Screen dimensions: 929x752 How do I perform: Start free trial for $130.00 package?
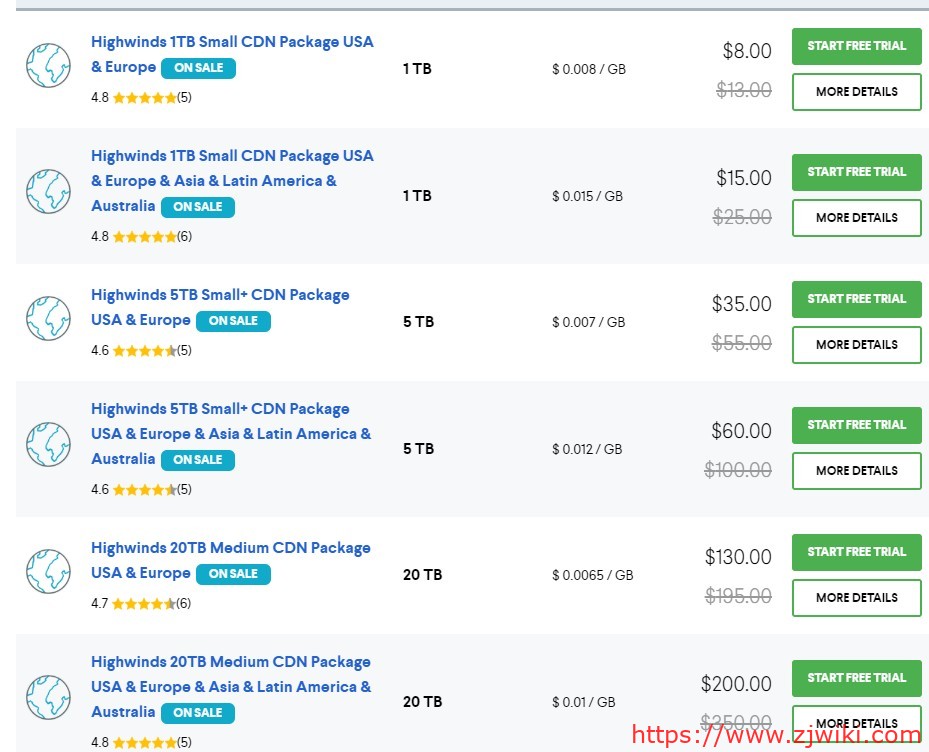tap(856, 552)
